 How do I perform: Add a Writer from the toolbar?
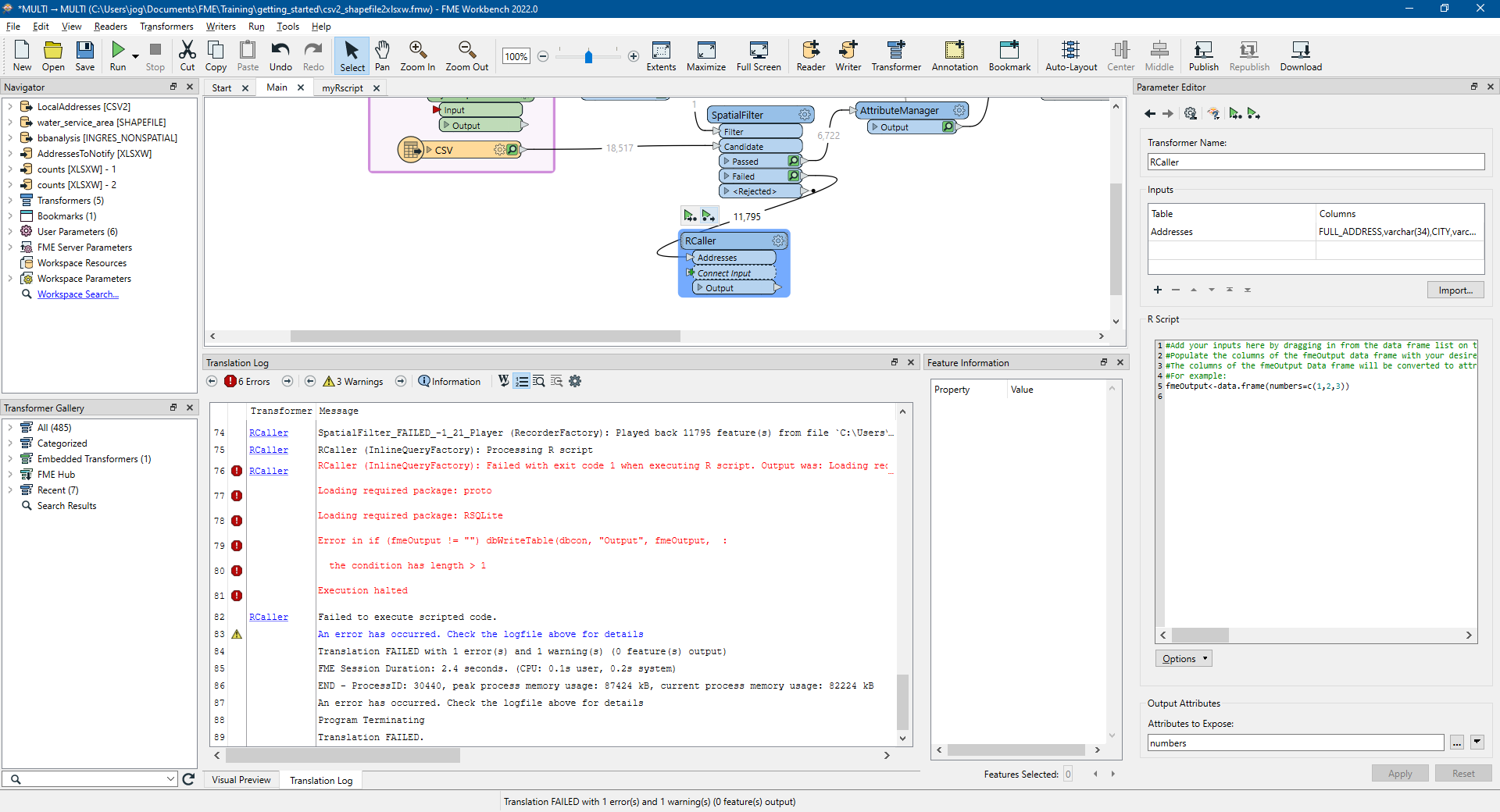(848, 56)
